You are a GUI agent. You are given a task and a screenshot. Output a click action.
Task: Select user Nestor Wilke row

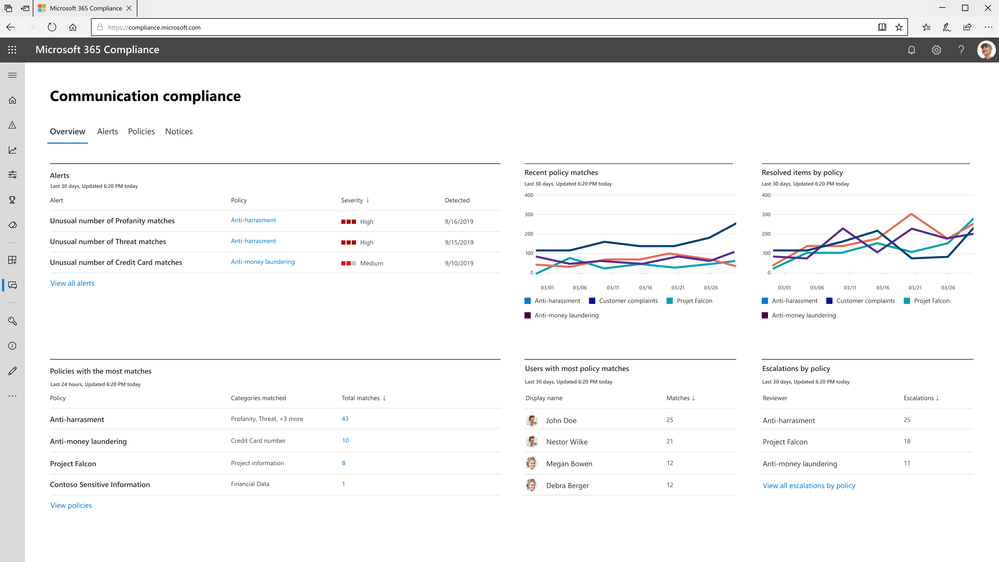630,442
